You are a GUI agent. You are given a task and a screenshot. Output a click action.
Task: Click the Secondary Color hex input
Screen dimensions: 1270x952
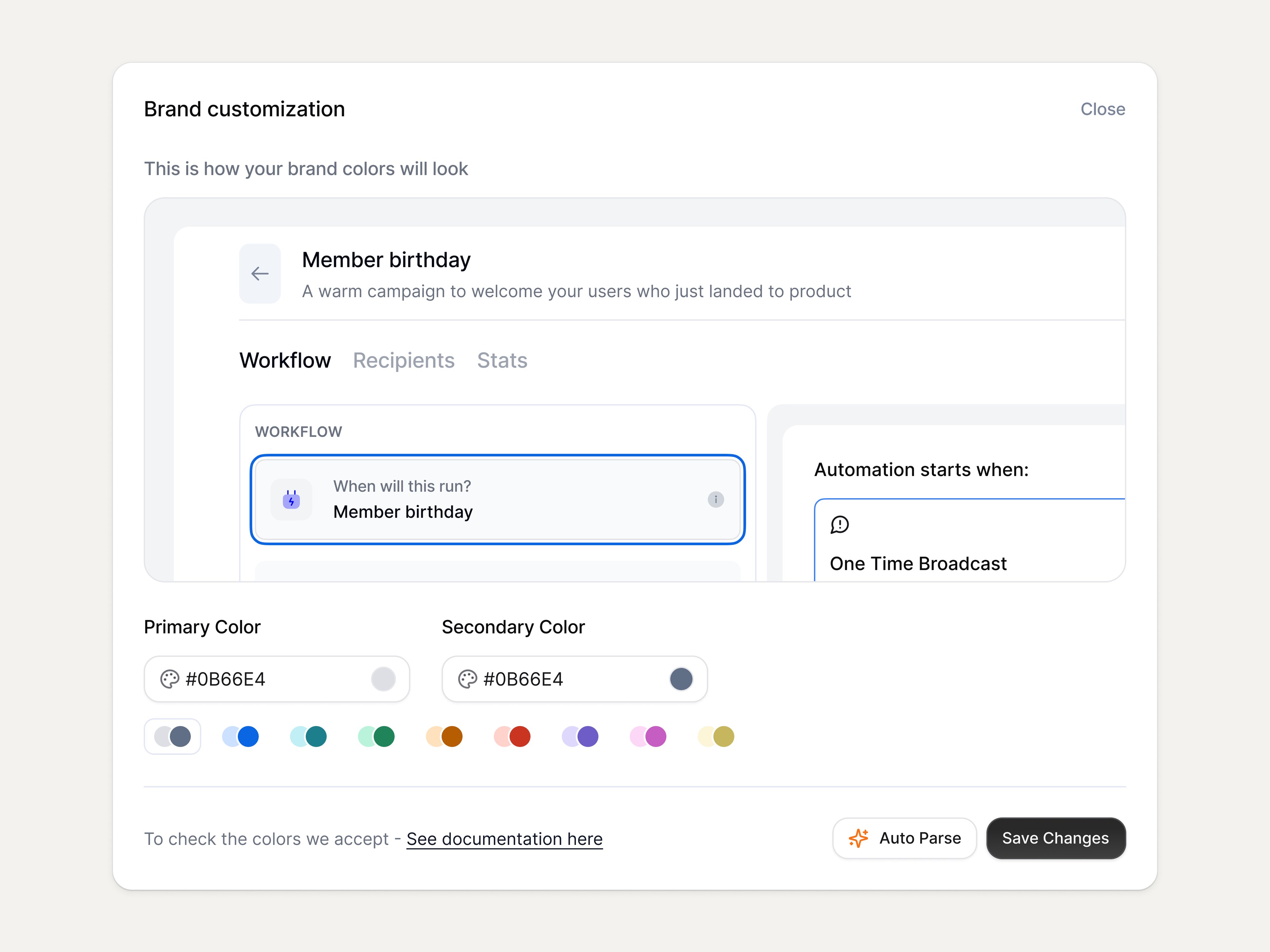574,679
